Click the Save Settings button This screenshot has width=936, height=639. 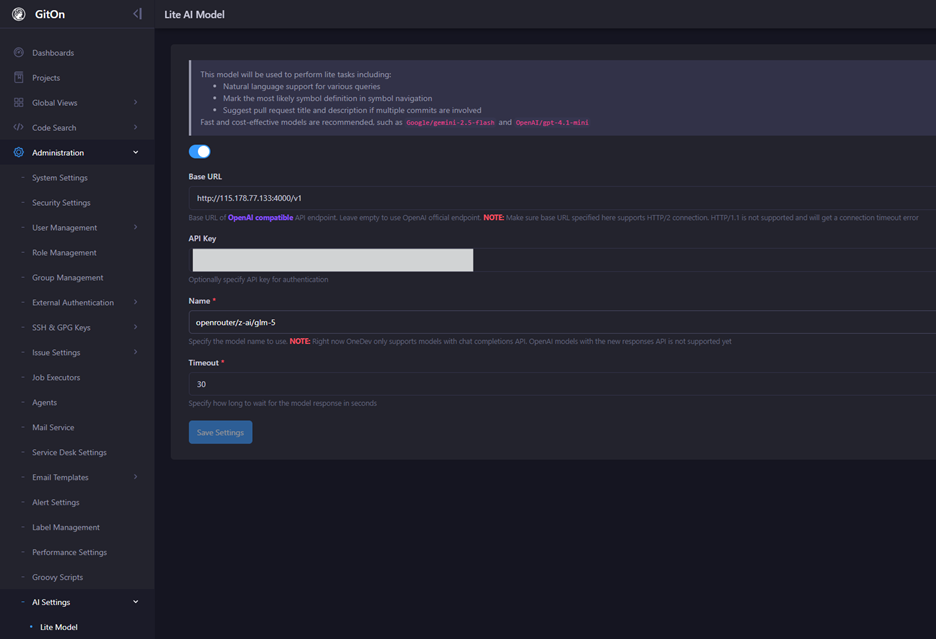point(220,432)
